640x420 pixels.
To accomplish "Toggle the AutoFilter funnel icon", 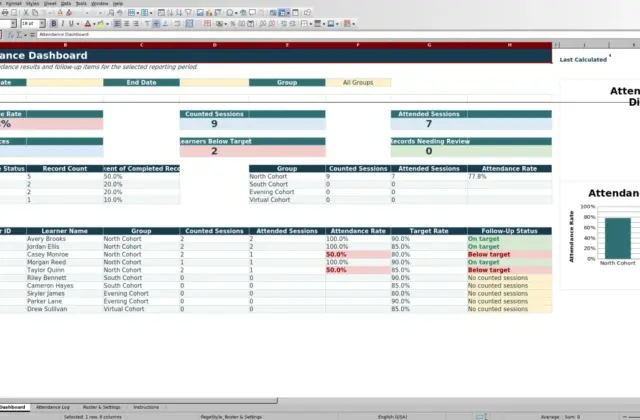I will coord(188,13).
